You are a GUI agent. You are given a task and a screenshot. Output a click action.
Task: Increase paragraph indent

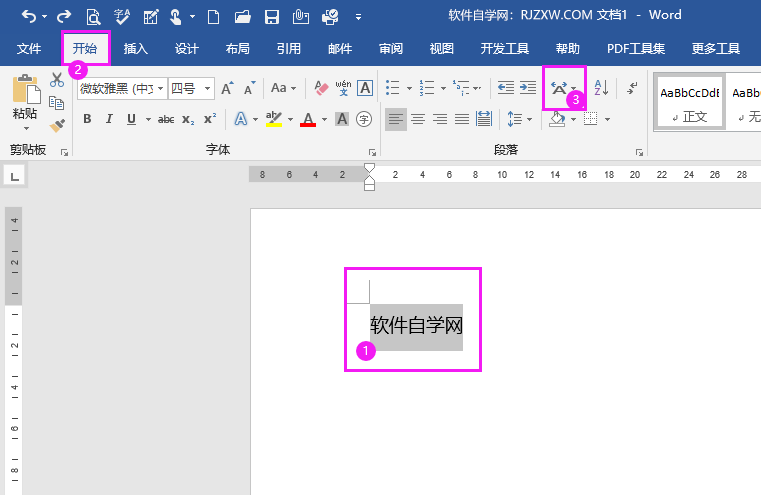click(528, 88)
